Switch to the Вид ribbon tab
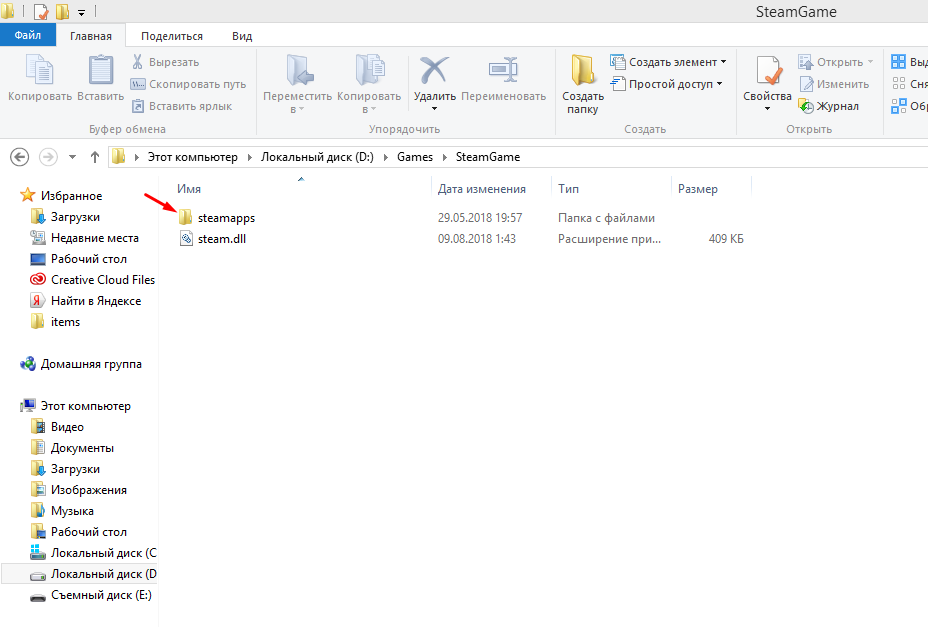The width and height of the screenshot is (928, 627). 241,36
